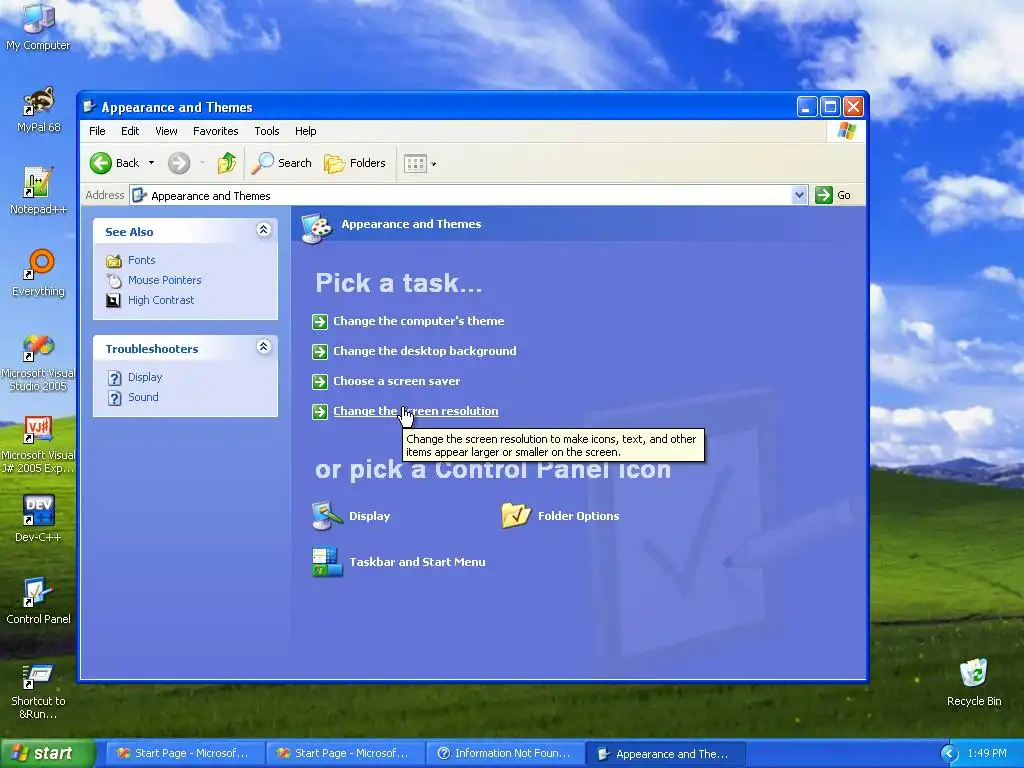
Task: Open the Tools menu
Action: (x=266, y=131)
